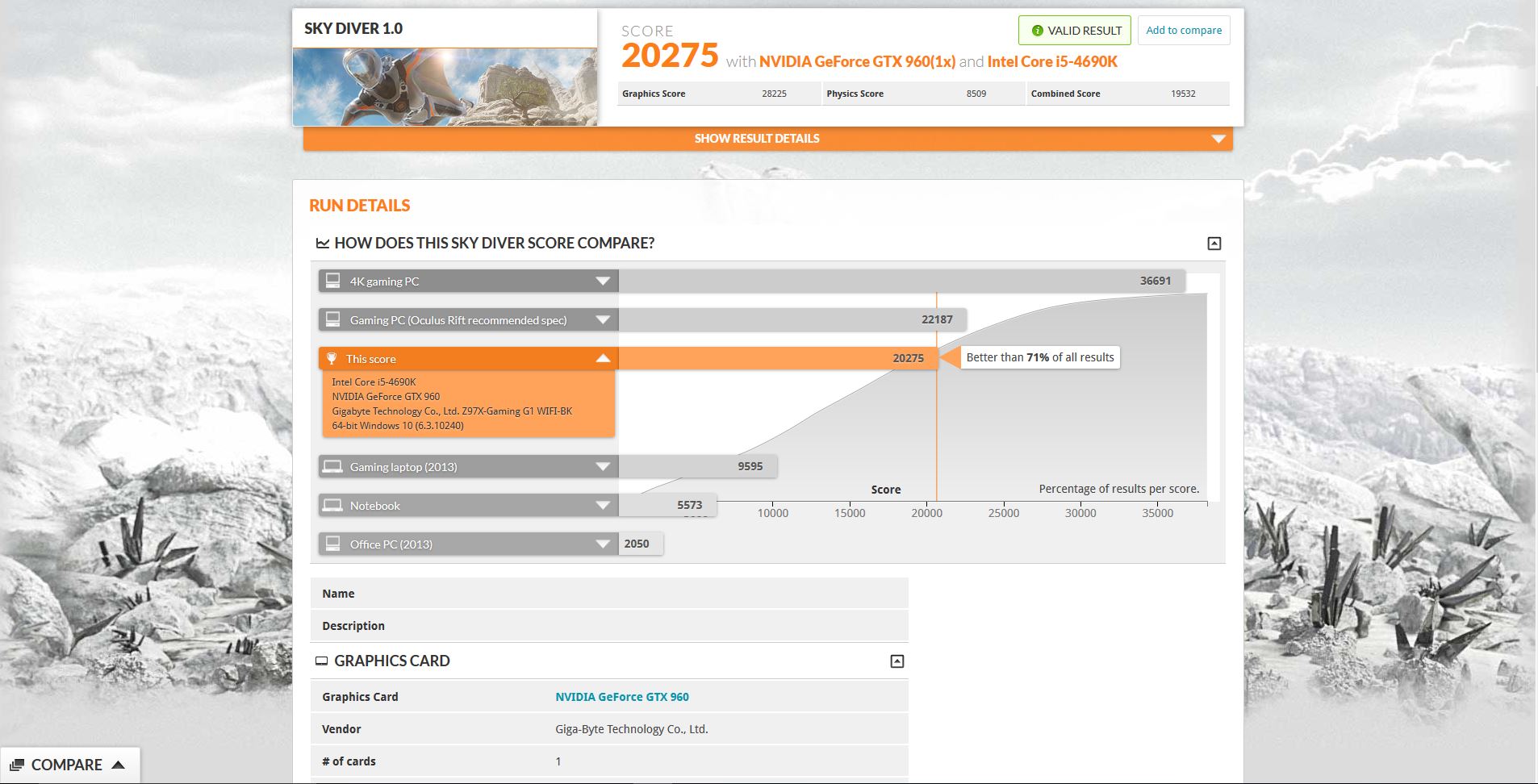
Task: Click the large 20275 score number
Action: pos(670,56)
